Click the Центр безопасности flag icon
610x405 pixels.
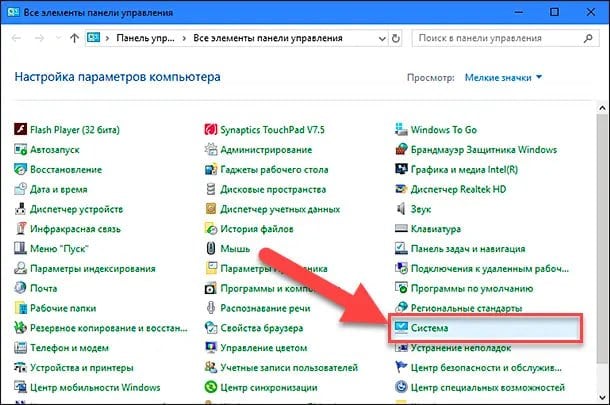pyautogui.click(x=401, y=367)
